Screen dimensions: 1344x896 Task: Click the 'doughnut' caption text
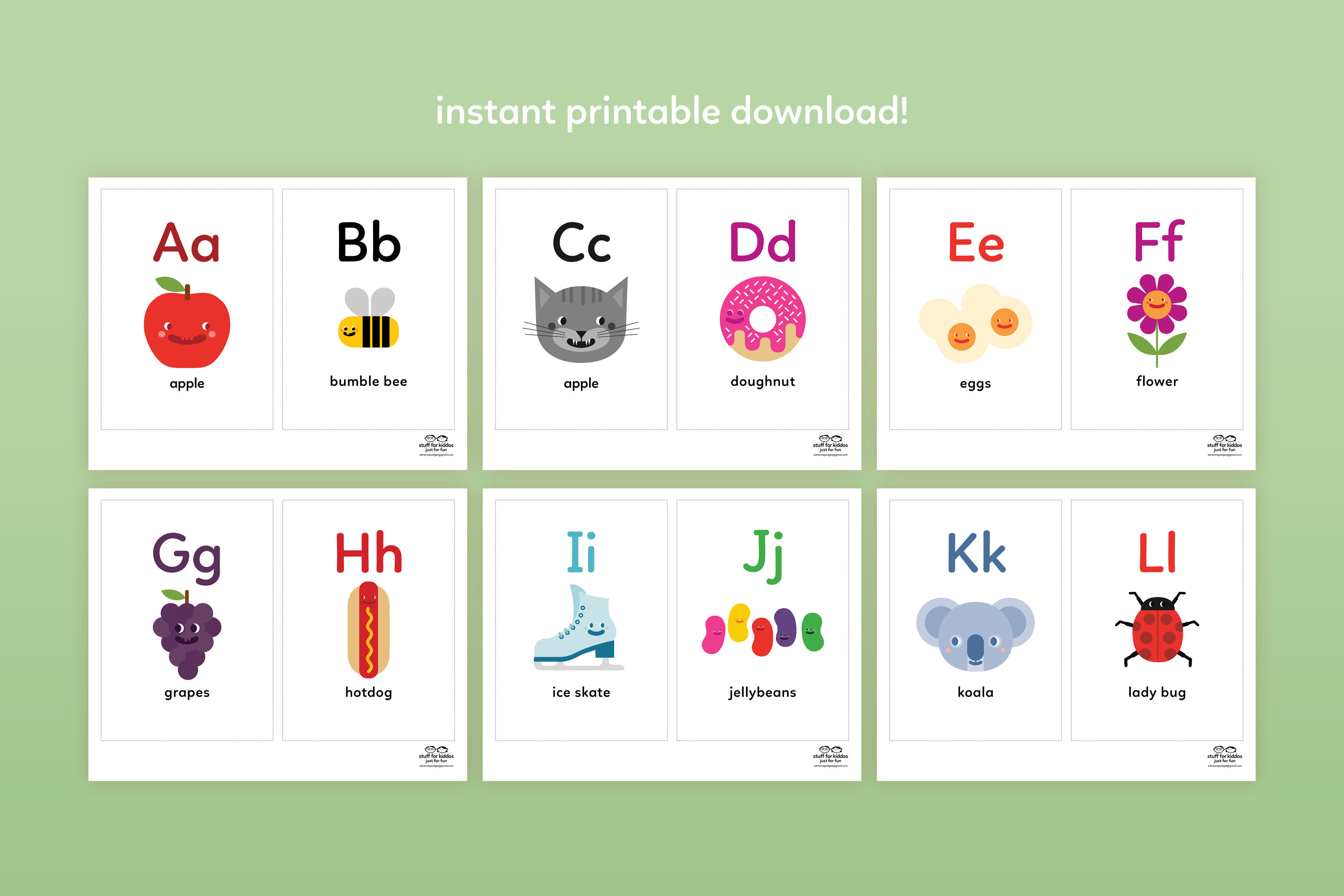click(762, 383)
